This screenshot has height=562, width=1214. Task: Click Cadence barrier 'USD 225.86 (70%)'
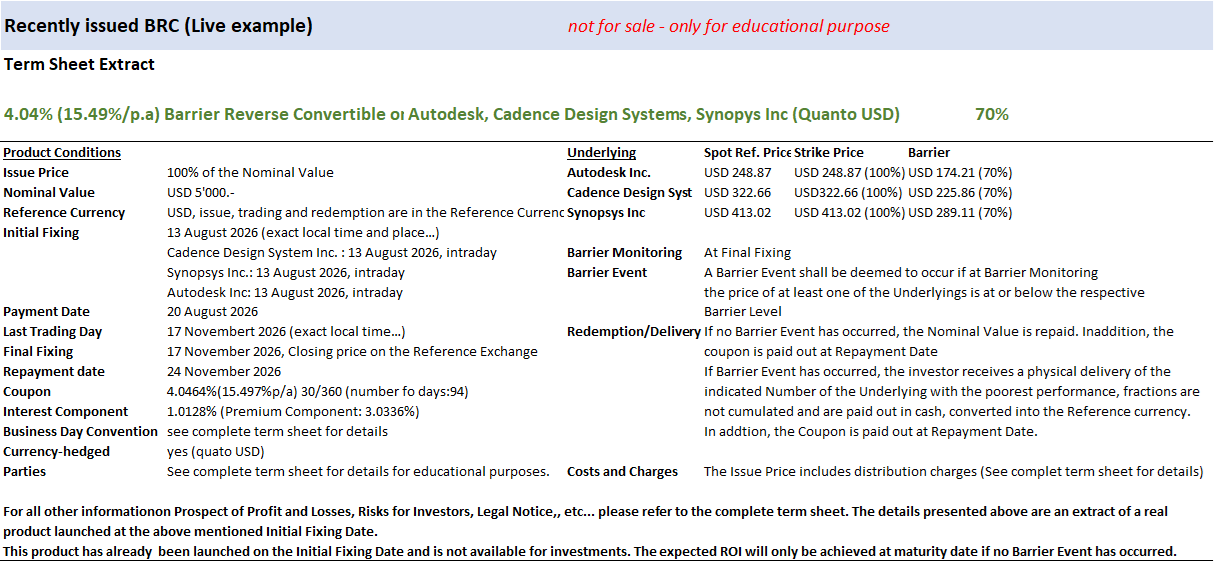tap(960, 193)
